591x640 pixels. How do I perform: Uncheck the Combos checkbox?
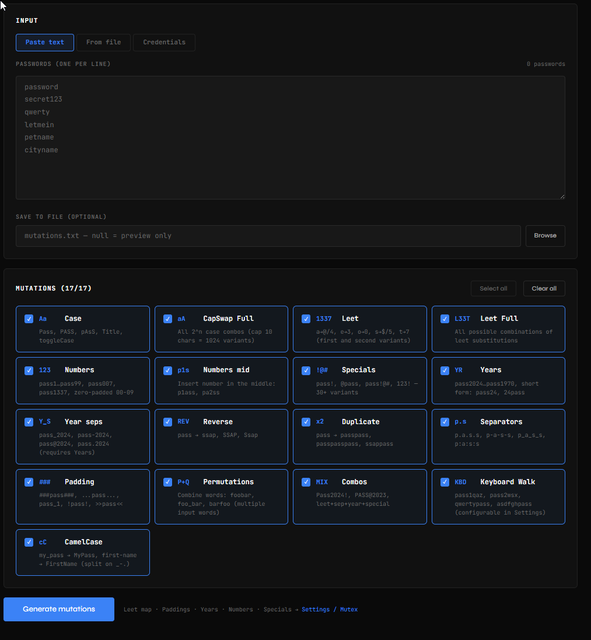306,482
